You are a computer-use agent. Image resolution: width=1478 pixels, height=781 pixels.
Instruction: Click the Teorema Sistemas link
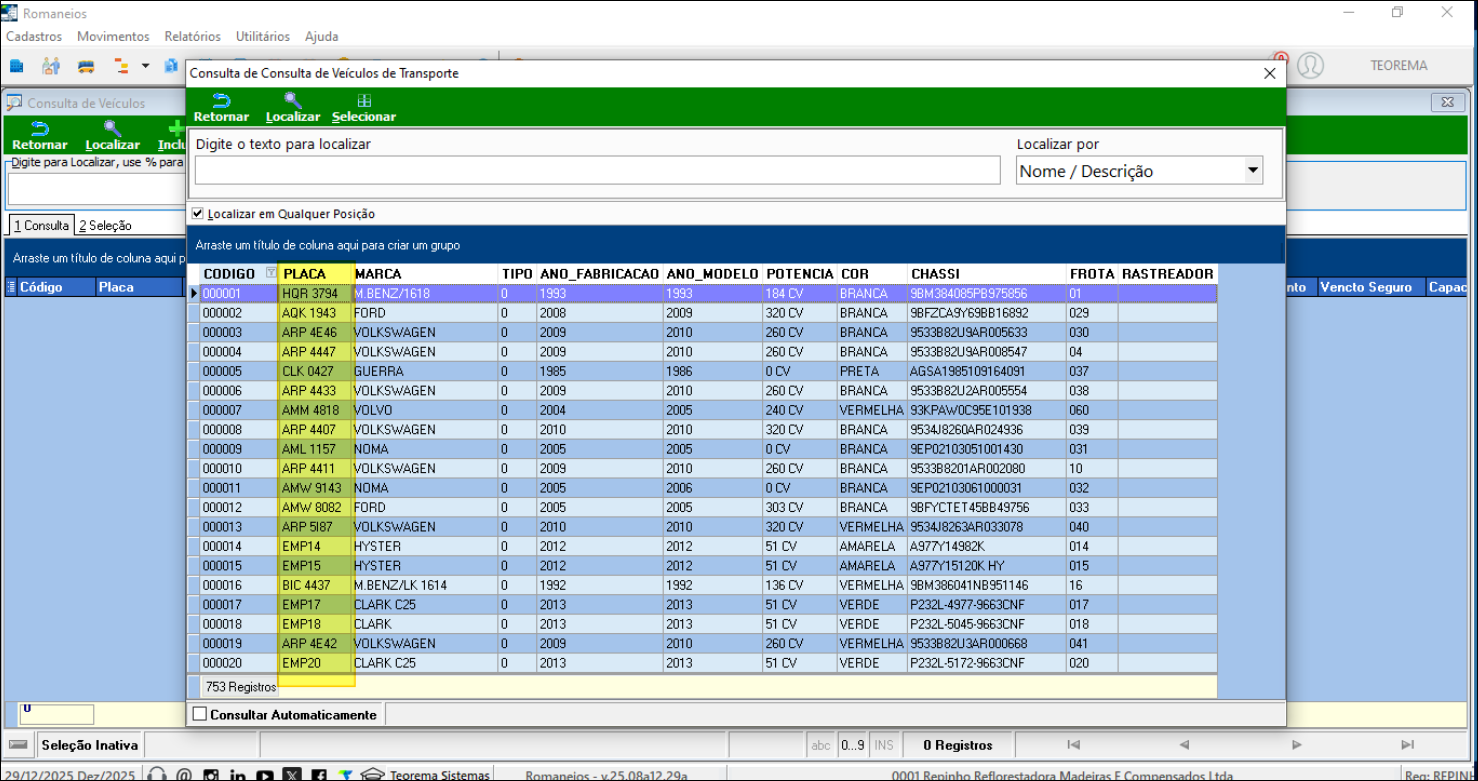(x=440, y=775)
